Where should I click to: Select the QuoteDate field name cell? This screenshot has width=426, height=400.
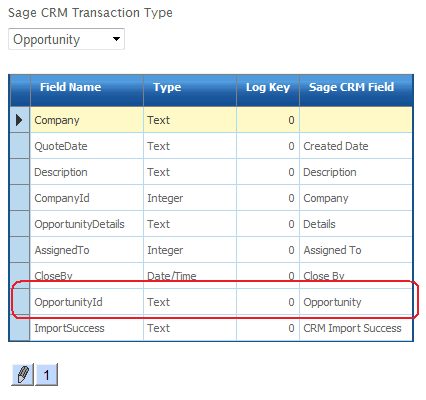[87, 146]
